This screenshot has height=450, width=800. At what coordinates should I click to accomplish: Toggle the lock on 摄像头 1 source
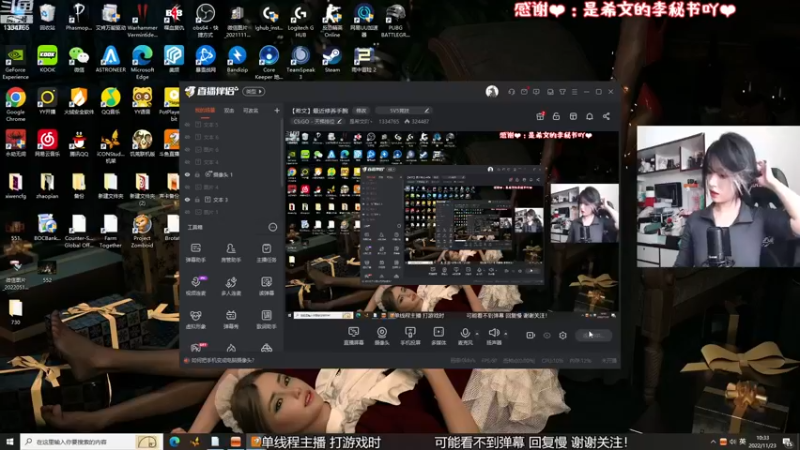[x=197, y=174]
